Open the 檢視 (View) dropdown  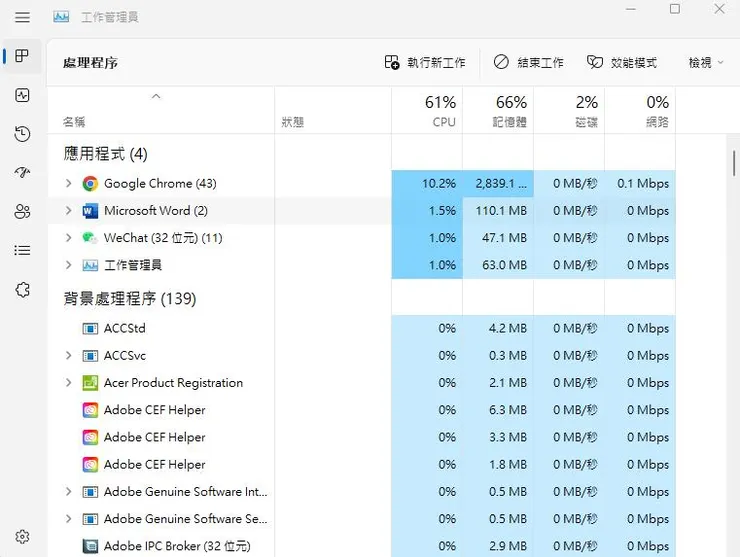706,62
